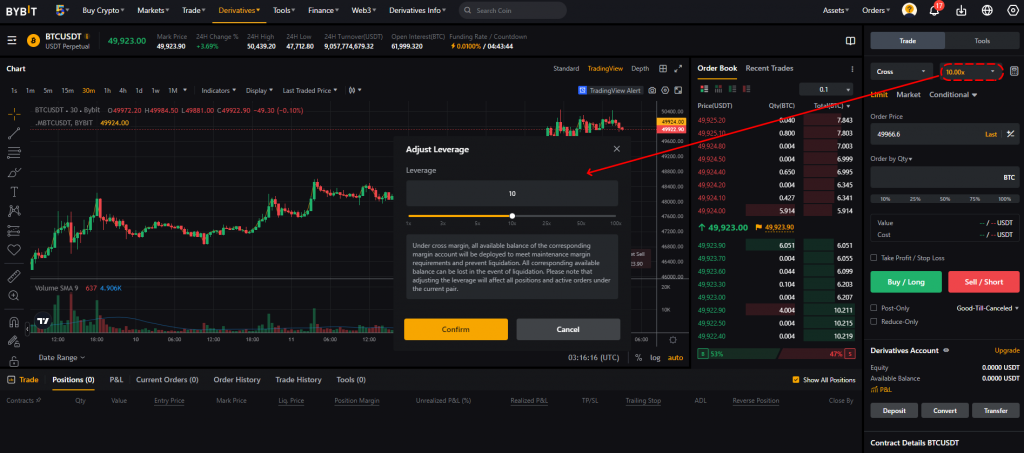Lock all drawing tools

pyautogui.click(x=14, y=360)
